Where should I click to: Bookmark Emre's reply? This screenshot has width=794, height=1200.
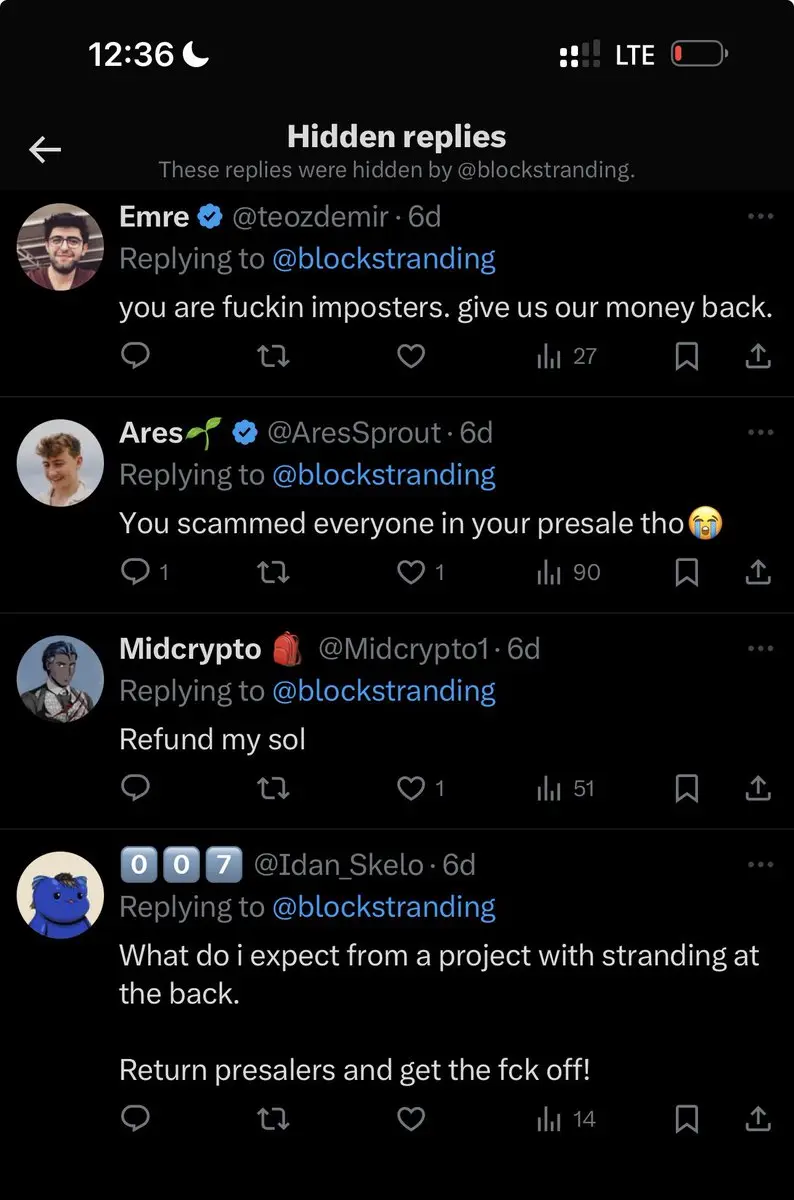tap(686, 356)
